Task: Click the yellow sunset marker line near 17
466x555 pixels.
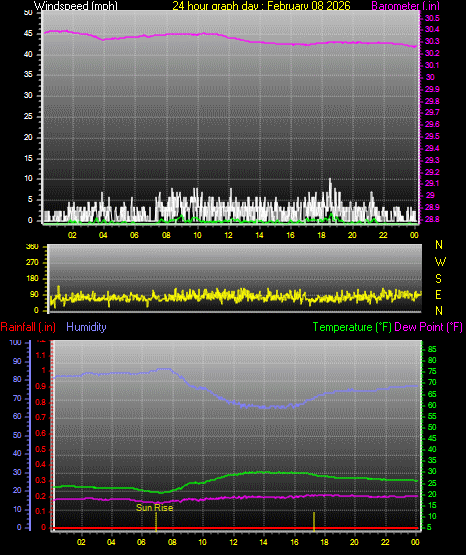Action: point(314,521)
